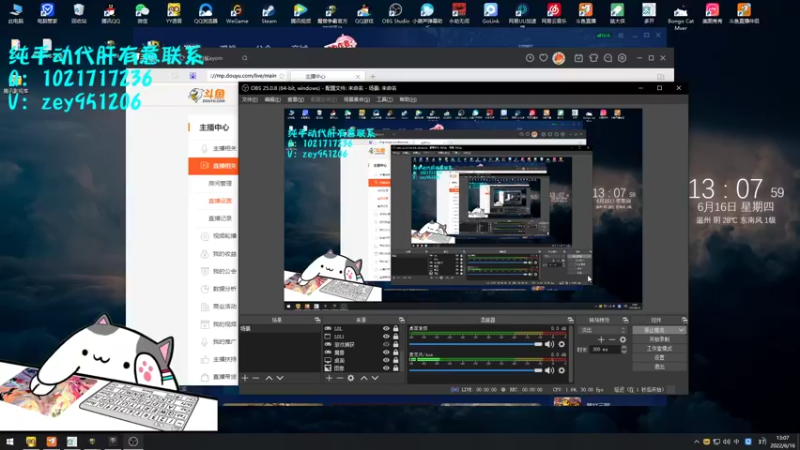Pop out the 来源 dock panel
This screenshot has width=800, height=450.
click(x=402, y=320)
